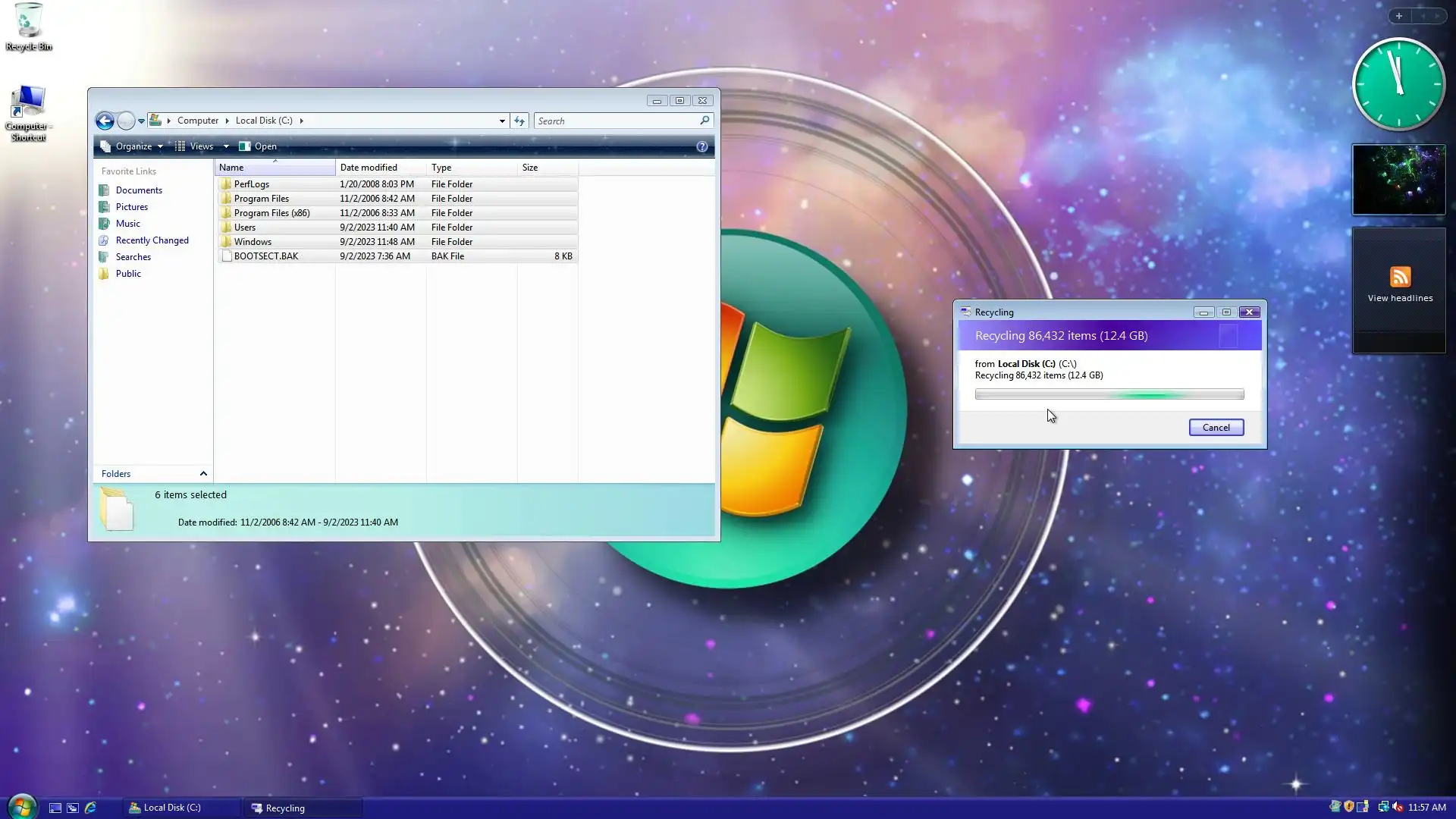Open the address bar history dropdown
Screen dimensions: 1456x819
(x=502, y=121)
